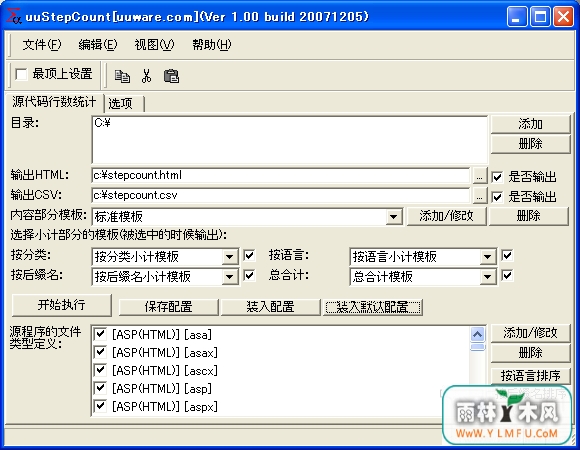Click the file type list scrollbar thumb
This screenshot has height=450, width=580.
(x=478, y=347)
